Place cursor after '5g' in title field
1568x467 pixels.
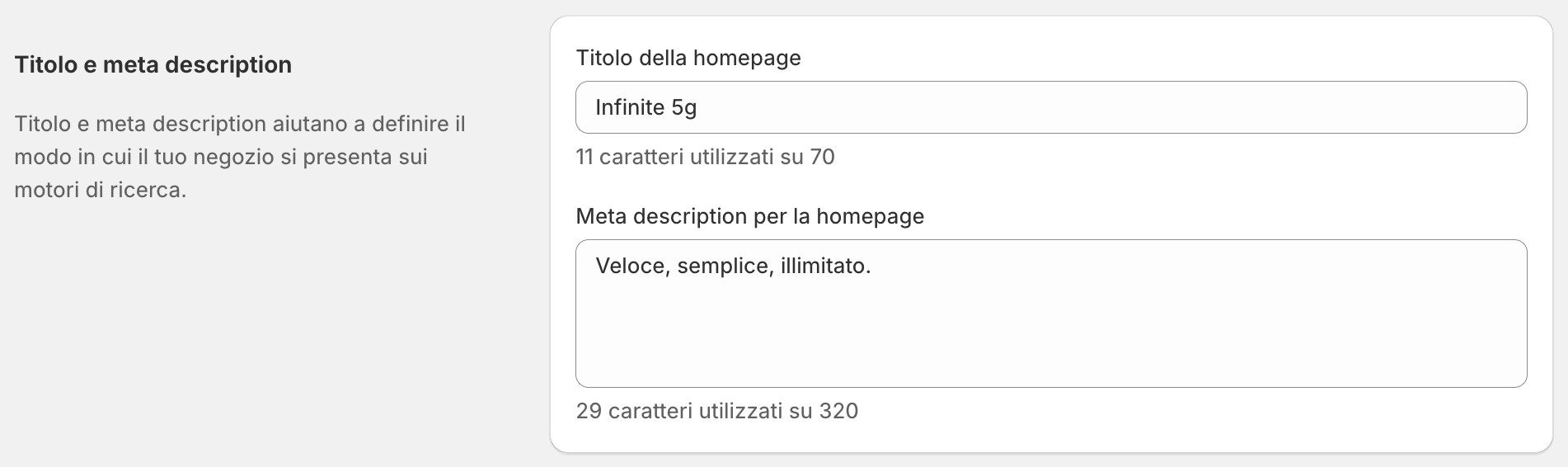[x=699, y=107]
